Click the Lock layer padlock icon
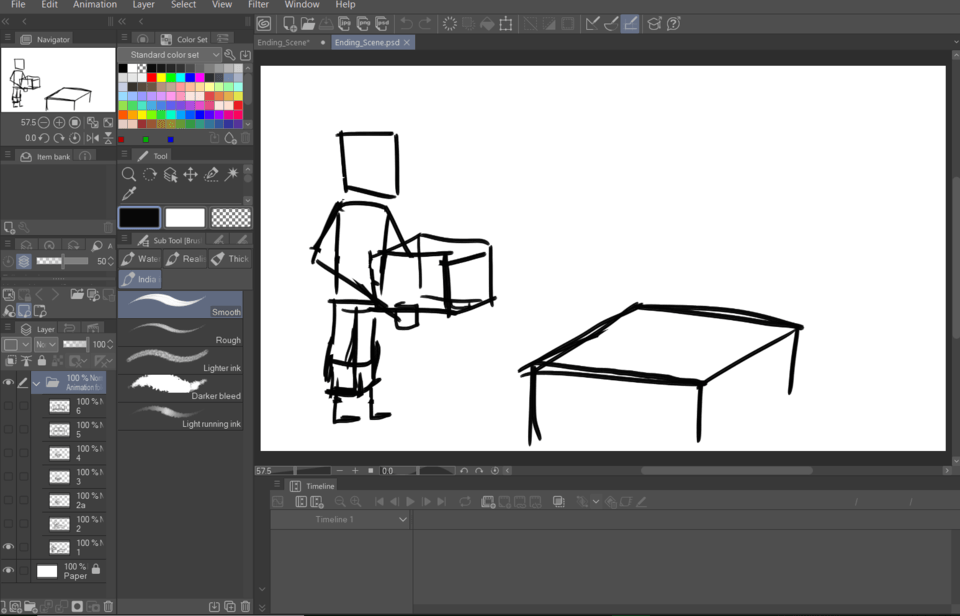Viewport: 960px width, 616px height. pos(41,361)
